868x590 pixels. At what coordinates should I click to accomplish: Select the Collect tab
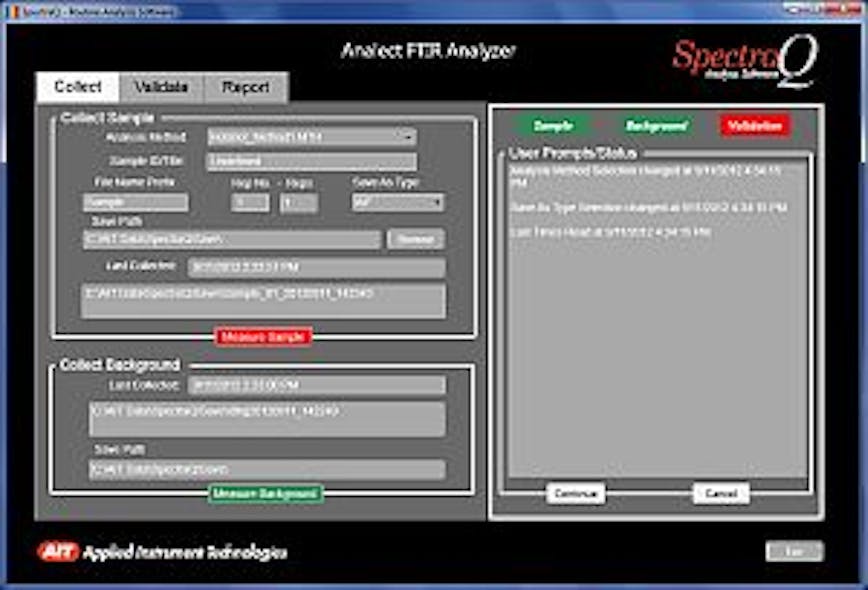[x=80, y=86]
